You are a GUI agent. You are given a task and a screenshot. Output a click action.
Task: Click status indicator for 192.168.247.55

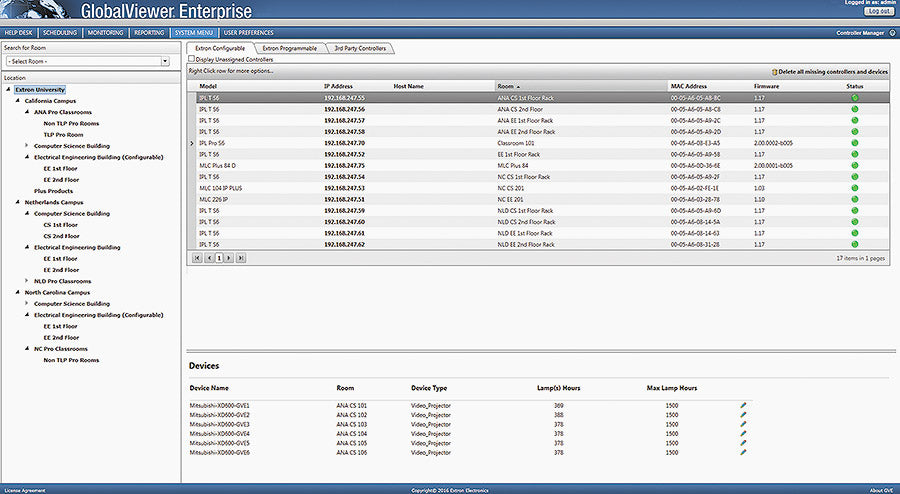(855, 98)
